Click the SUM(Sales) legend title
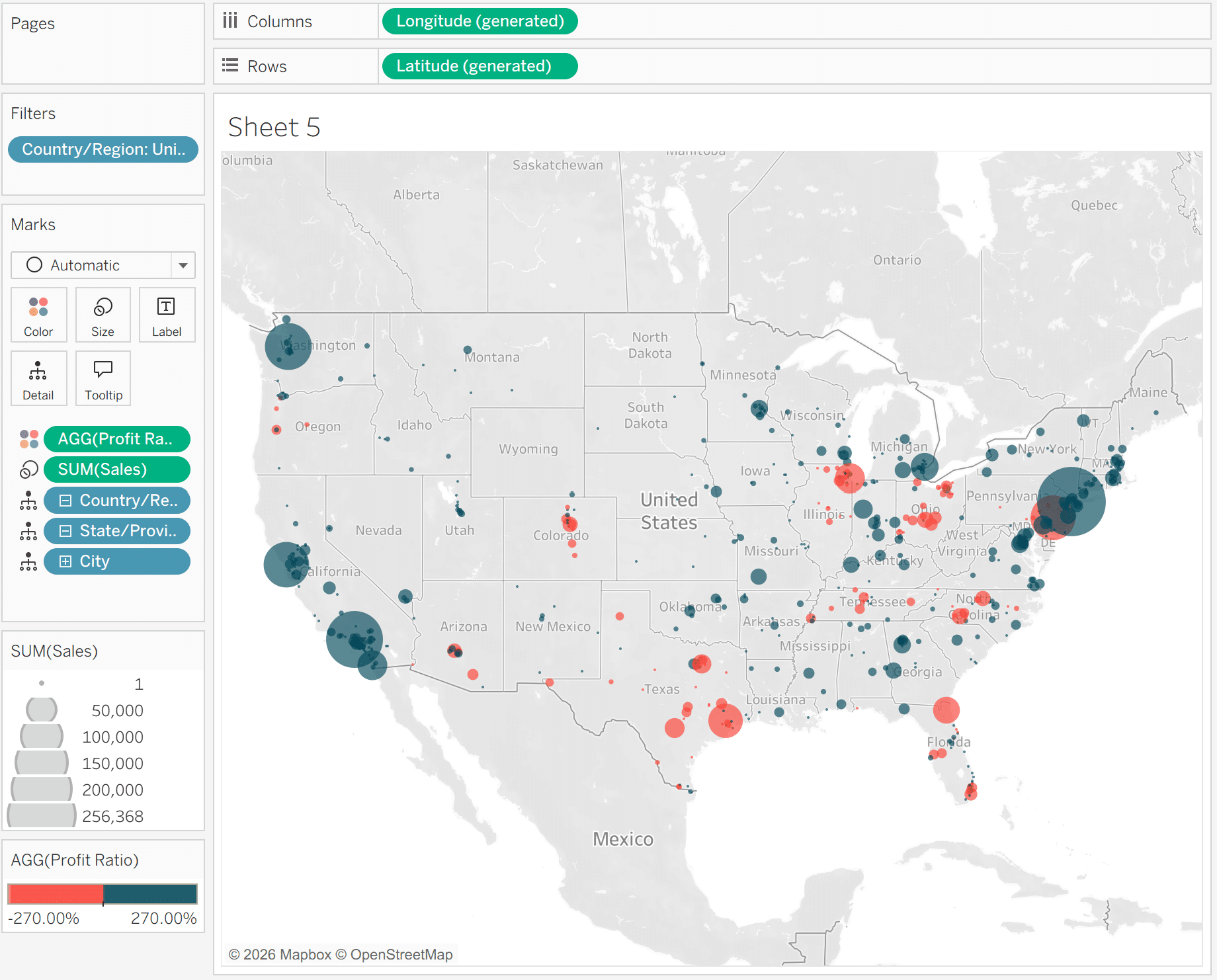The height and width of the screenshot is (980, 1217). click(54, 651)
